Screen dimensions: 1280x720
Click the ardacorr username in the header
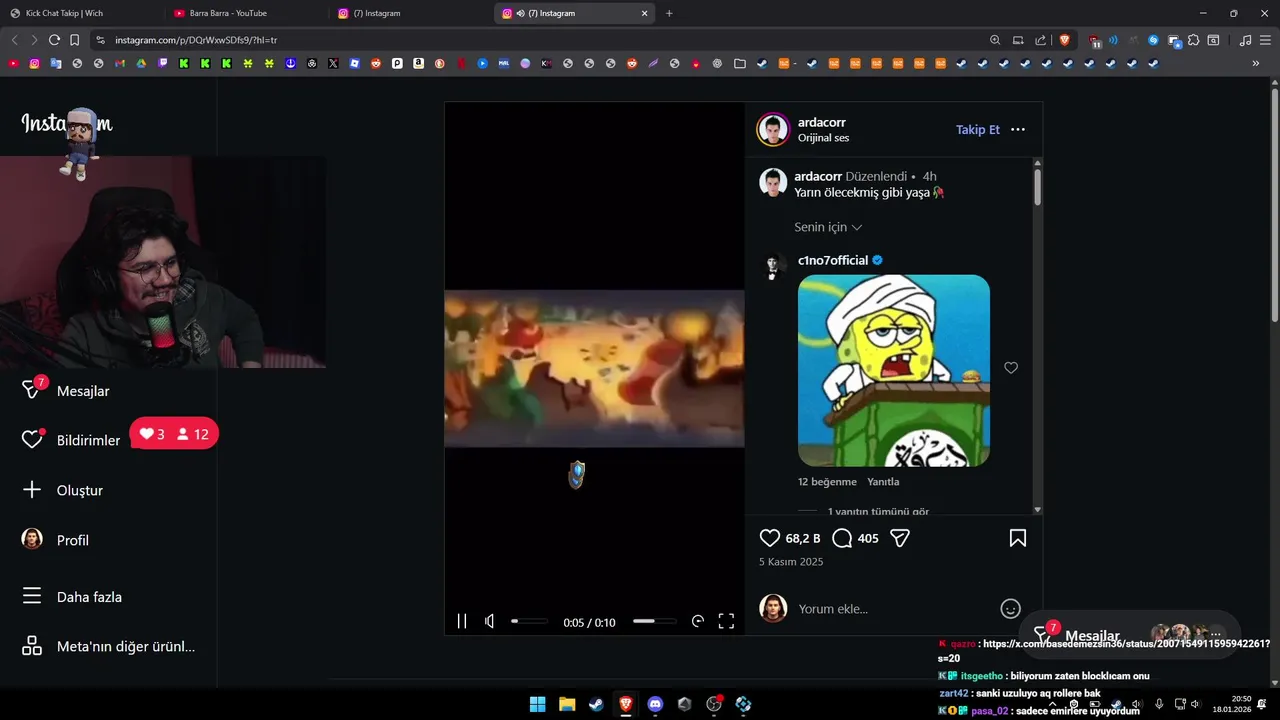point(822,122)
